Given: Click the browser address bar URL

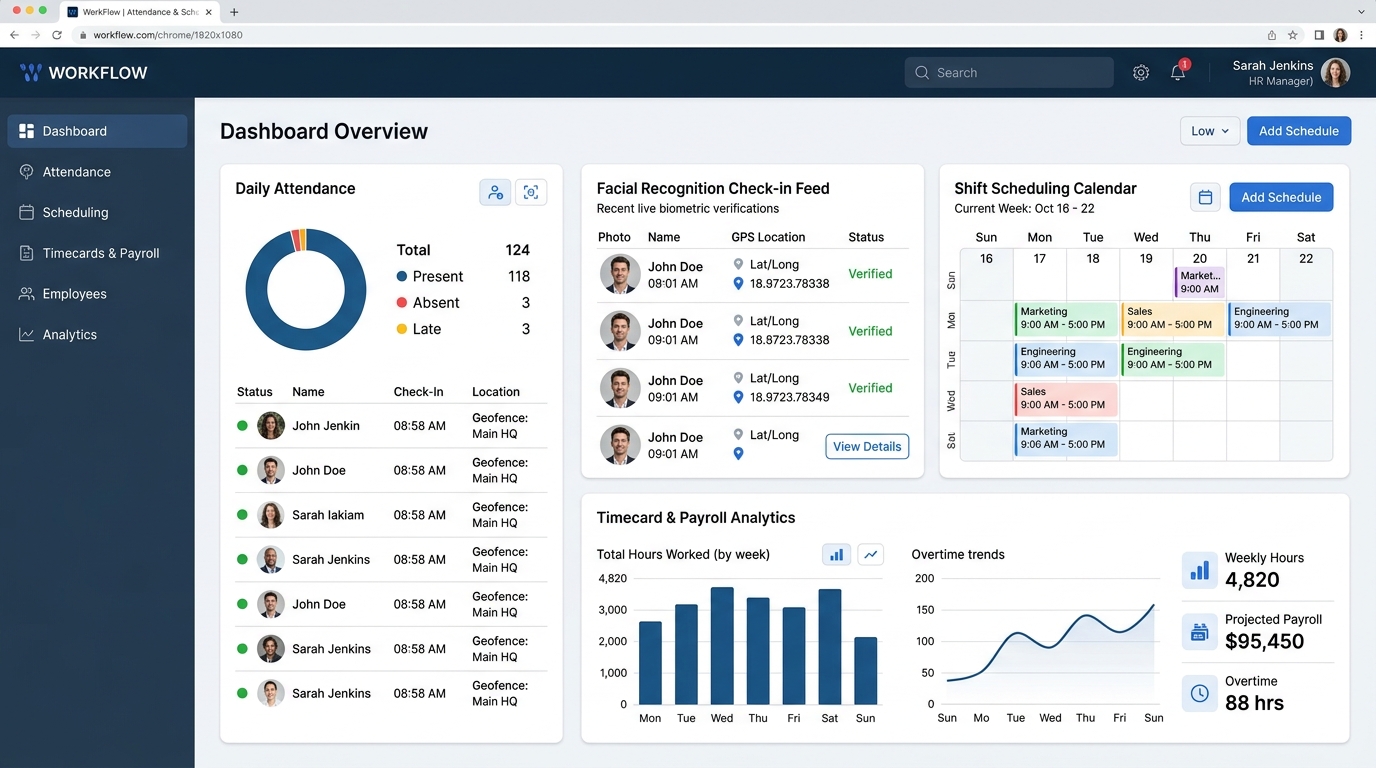Looking at the screenshot, I should click(x=168, y=35).
